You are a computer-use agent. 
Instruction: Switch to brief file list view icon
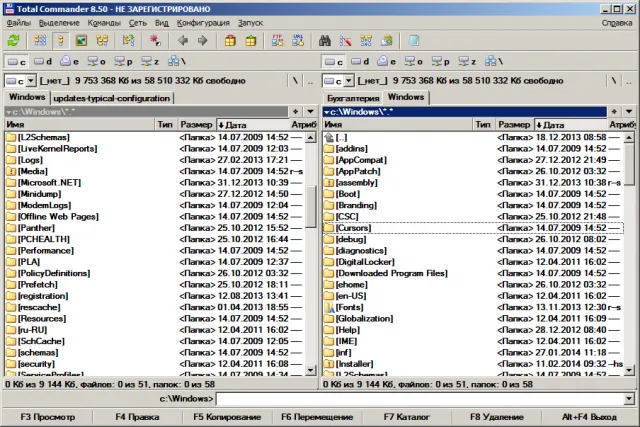pyautogui.click(x=40, y=40)
